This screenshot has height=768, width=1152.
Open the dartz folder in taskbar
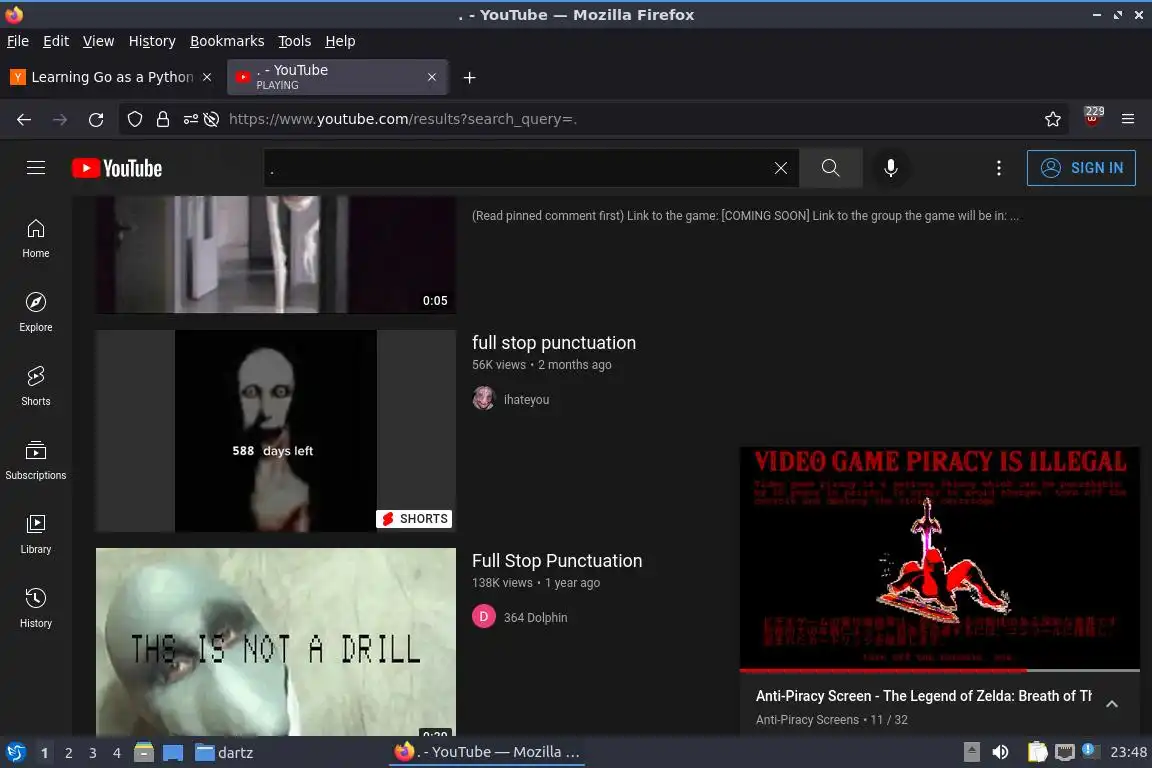point(224,753)
